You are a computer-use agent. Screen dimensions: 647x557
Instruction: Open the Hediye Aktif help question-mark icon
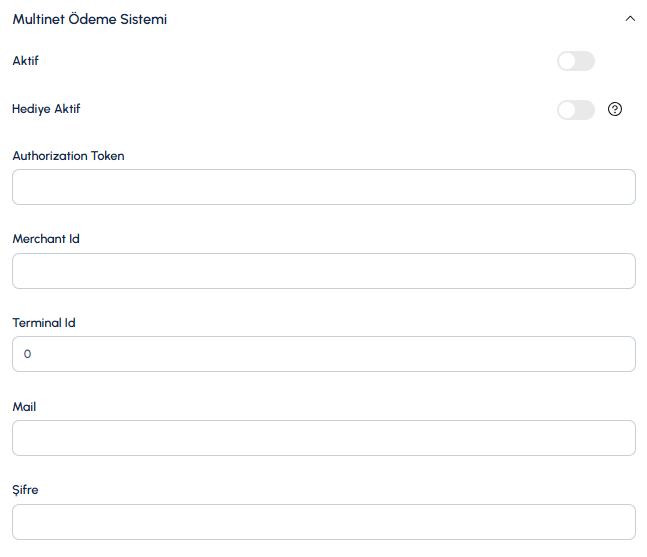(x=614, y=109)
